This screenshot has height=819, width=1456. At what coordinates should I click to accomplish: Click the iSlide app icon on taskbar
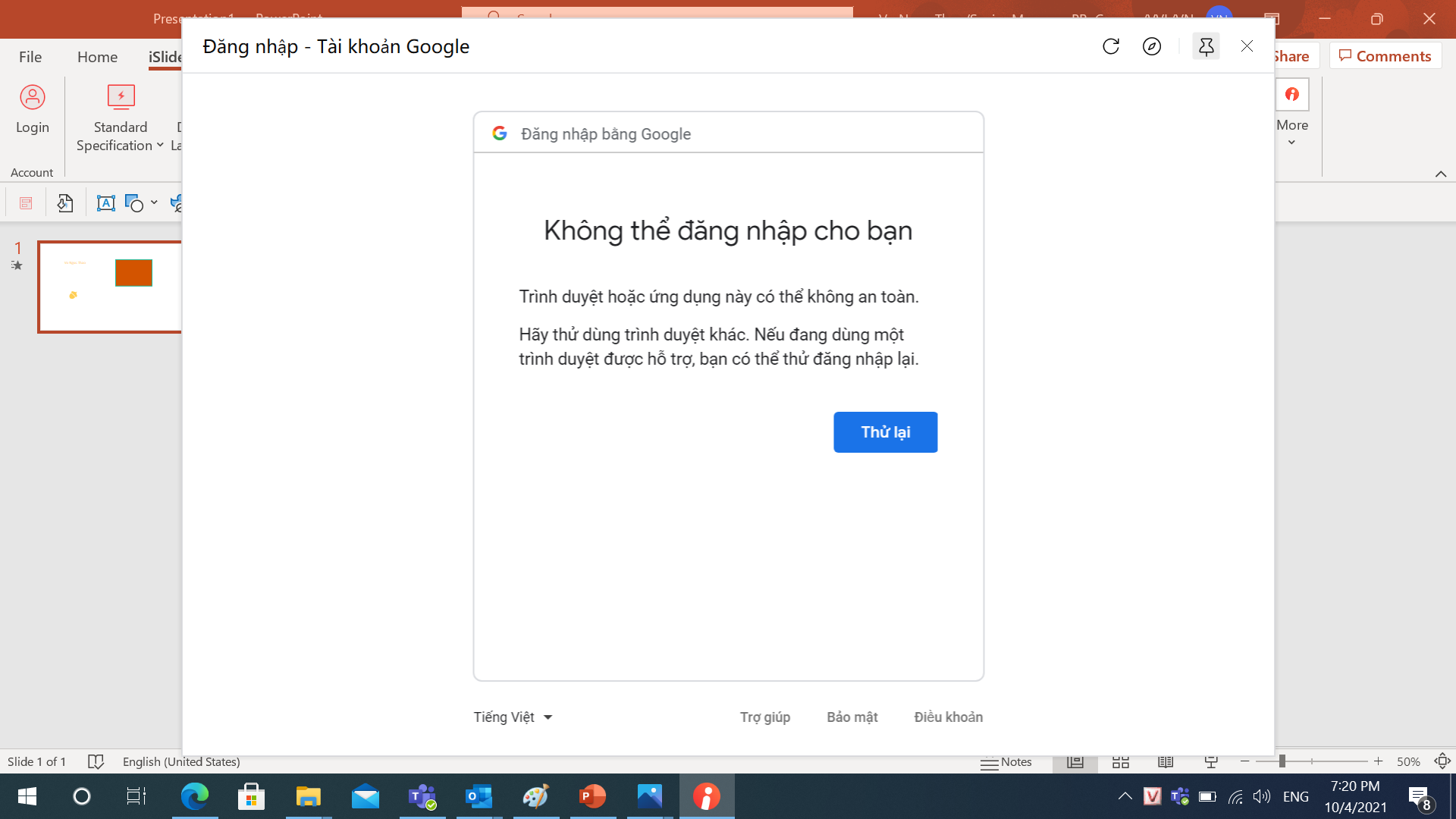pos(706,796)
